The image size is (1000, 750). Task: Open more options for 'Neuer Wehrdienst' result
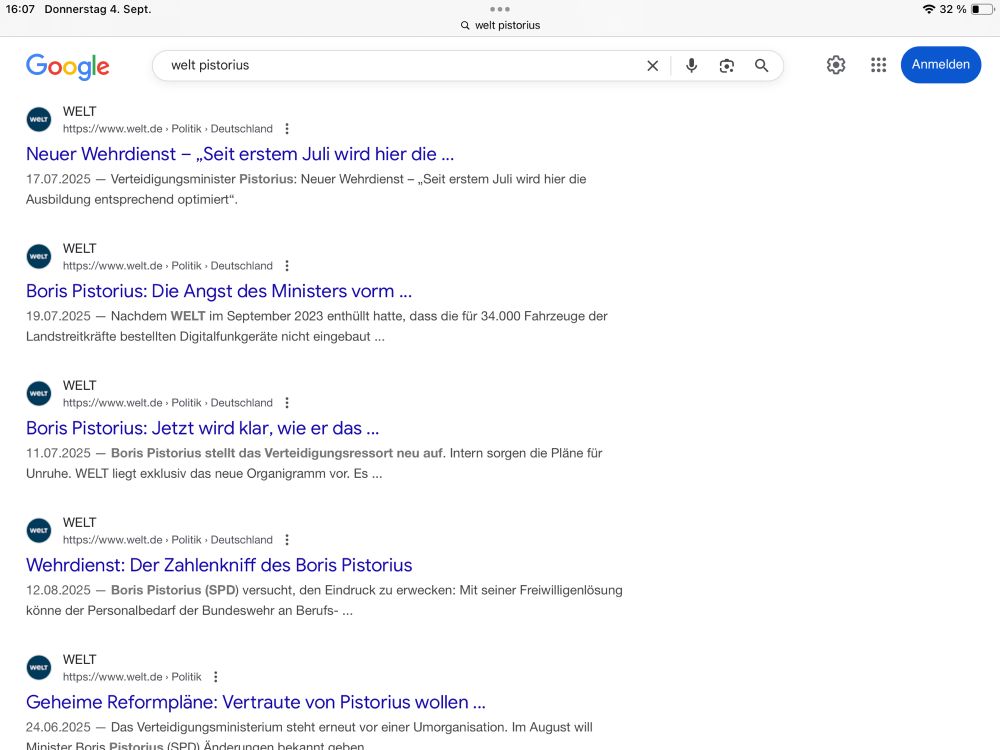(287, 129)
